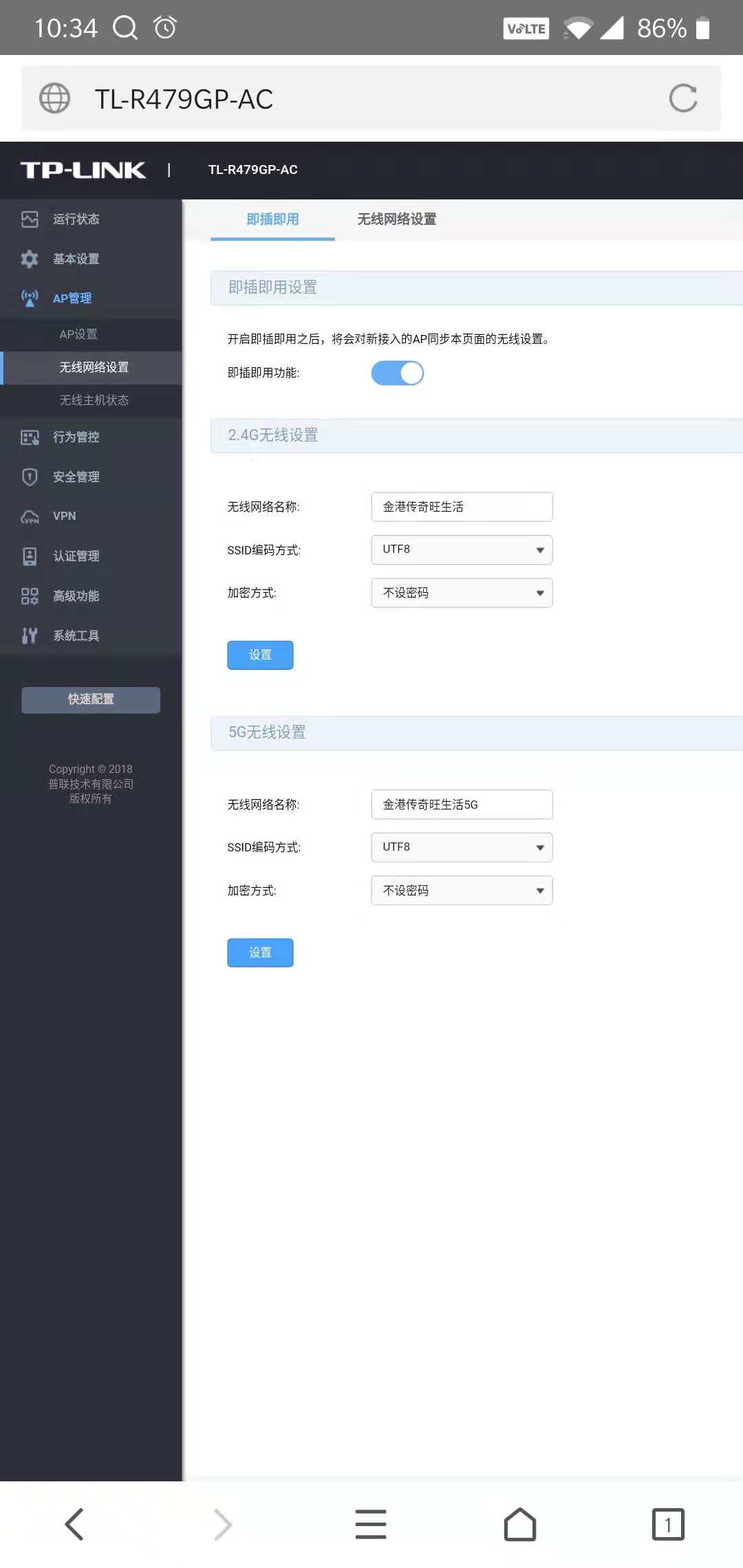Click the 行为管控 icon
The height and width of the screenshot is (1568, 743).
pyautogui.click(x=30, y=437)
